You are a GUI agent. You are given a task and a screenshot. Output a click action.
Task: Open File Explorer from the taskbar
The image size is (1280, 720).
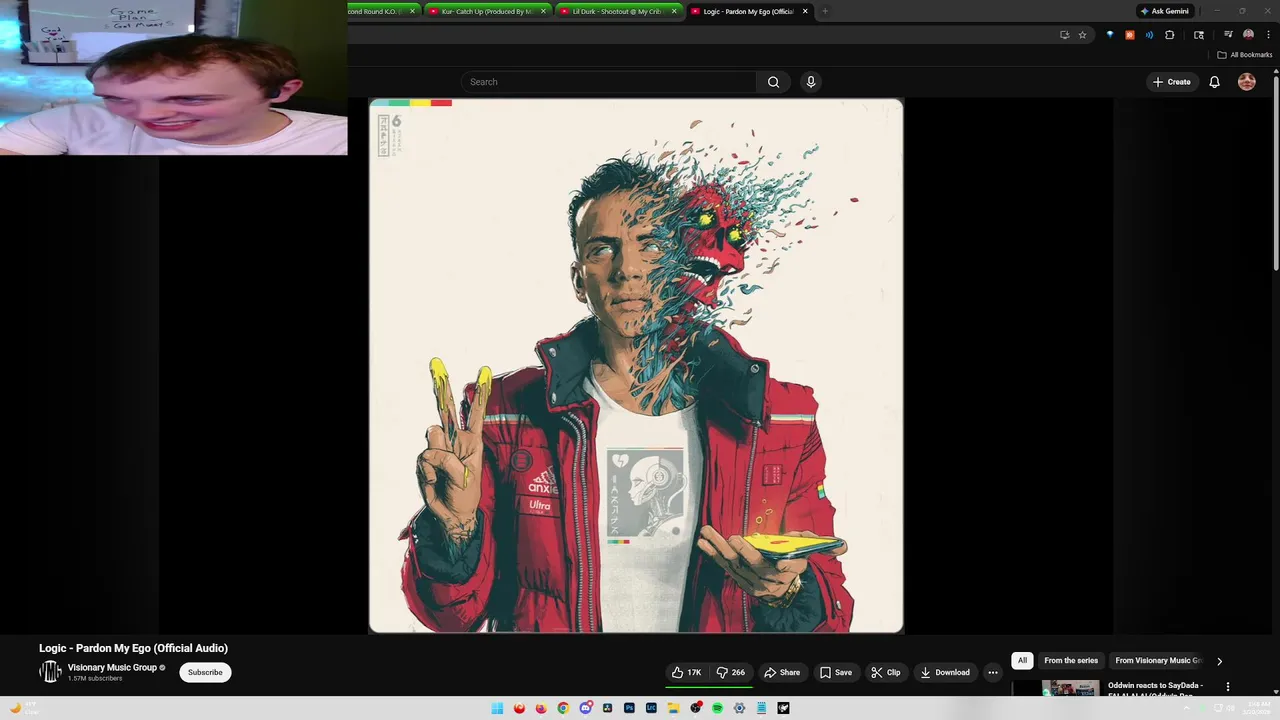click(x=673, y=708)
